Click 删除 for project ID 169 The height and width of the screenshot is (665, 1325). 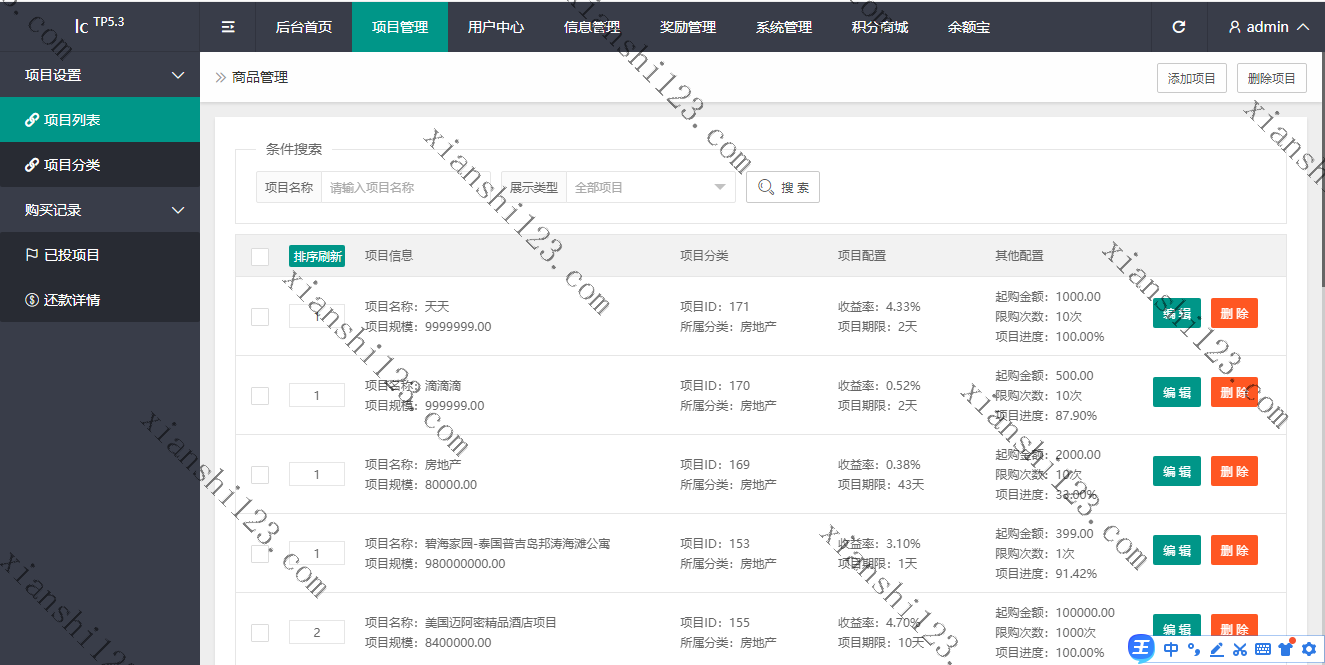pos(1234,471)
